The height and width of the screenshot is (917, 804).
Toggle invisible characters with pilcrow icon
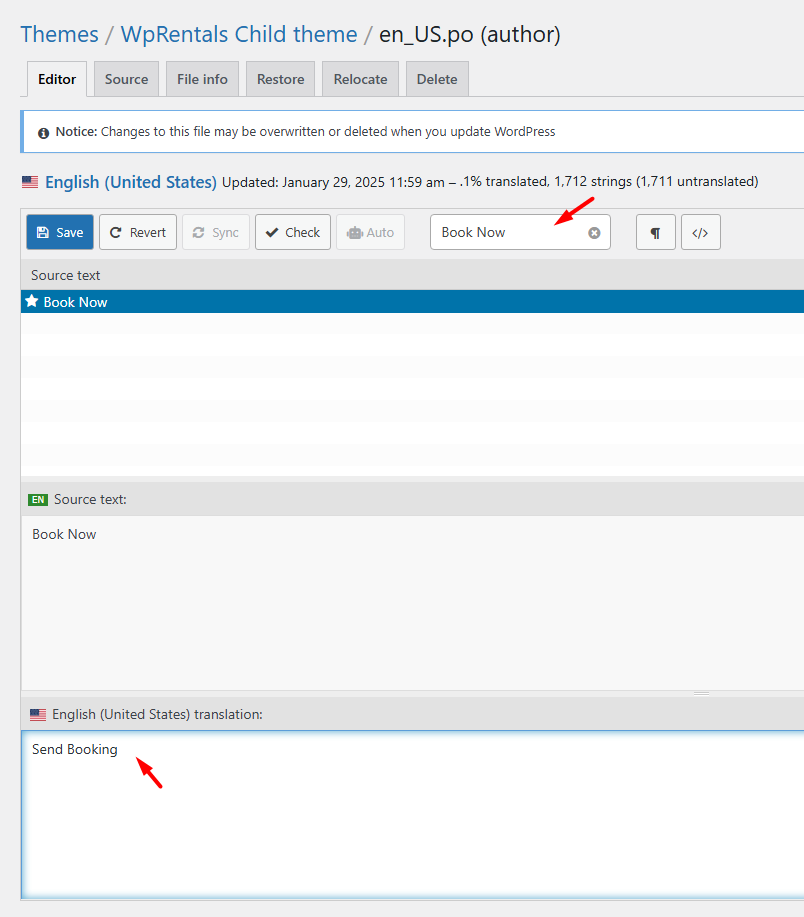pos(655,232)
